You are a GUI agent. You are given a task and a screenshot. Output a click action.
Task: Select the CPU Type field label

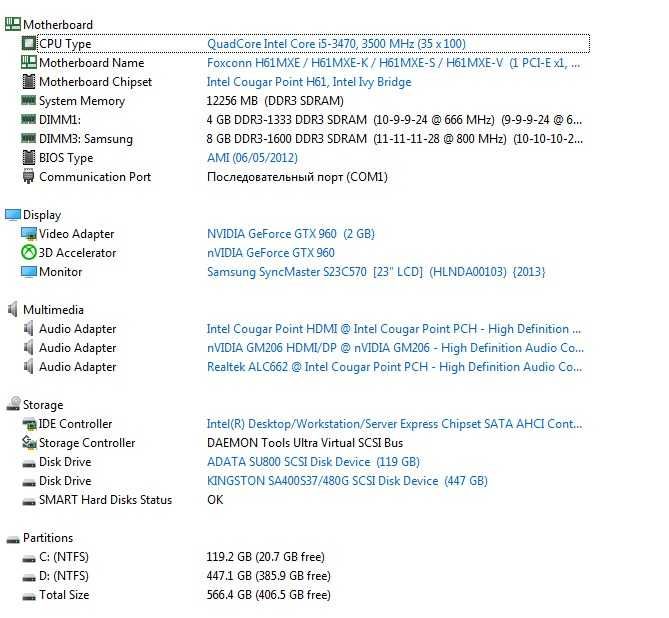click(x=65, y=44)
